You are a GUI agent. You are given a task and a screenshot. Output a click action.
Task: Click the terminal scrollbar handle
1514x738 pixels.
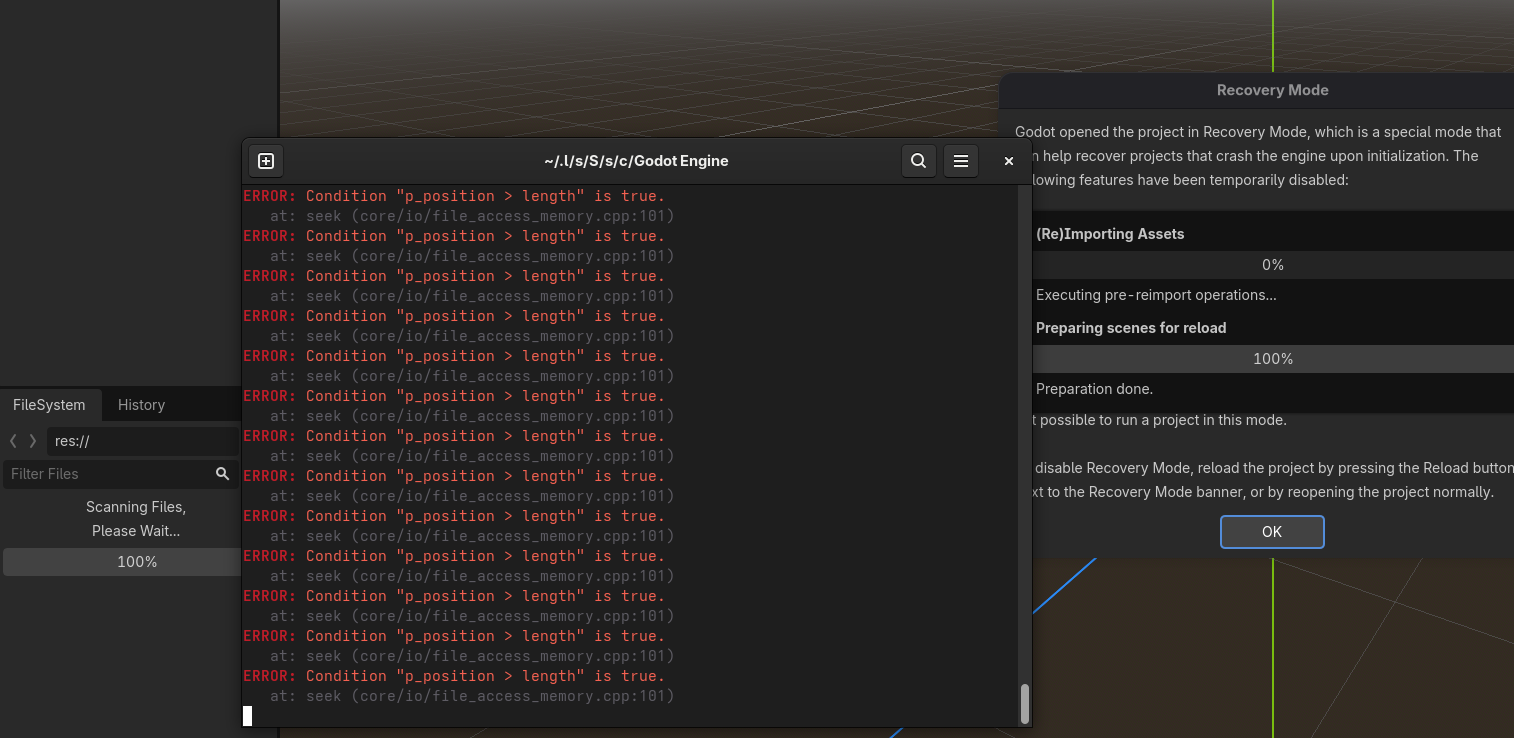tap(1024, 703)
